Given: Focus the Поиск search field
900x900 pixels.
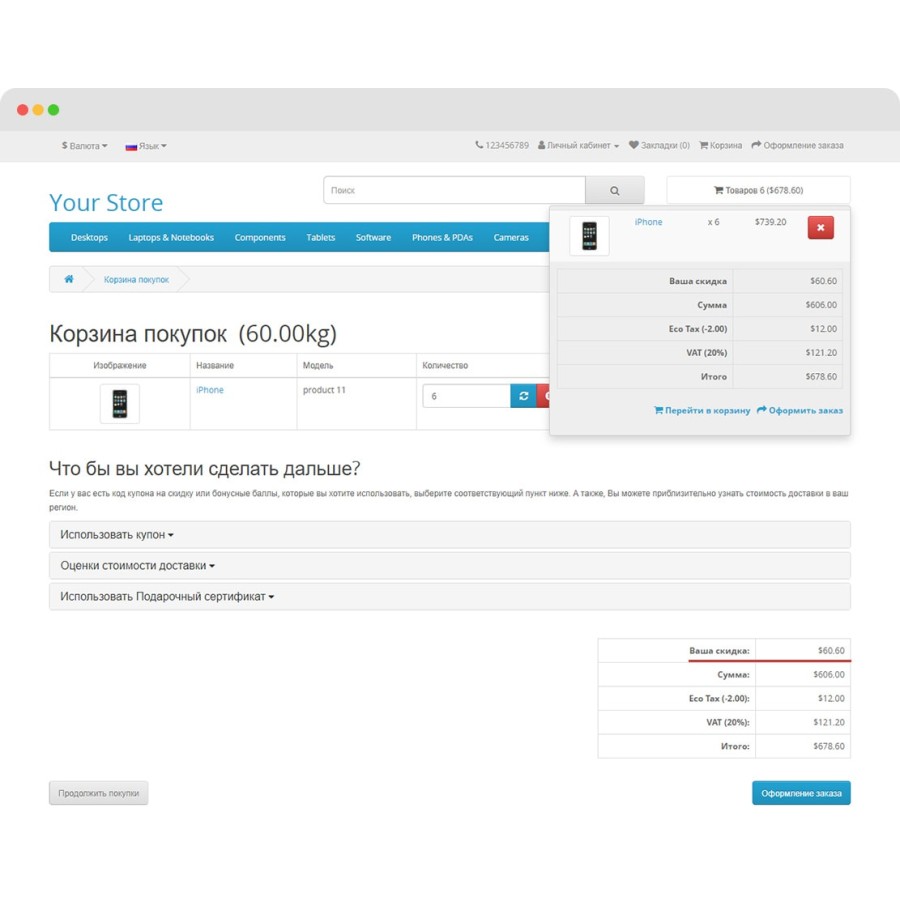Looking at the screenshot, I should point(454,190).
